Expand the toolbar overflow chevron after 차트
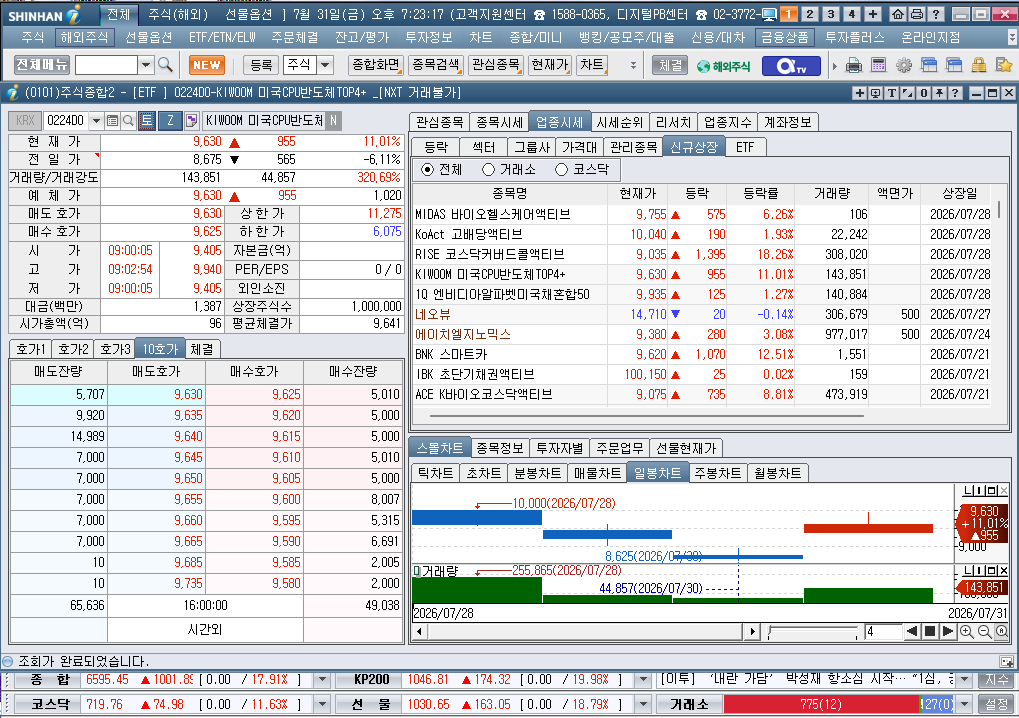This screenshot has width=1019, height=718. tap(633, 65)
